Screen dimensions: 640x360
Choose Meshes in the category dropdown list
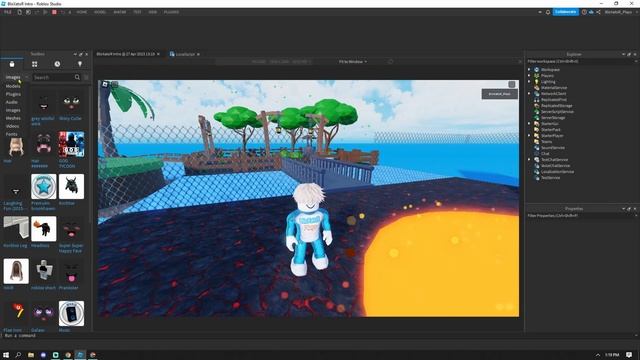[x=13, y=118]
